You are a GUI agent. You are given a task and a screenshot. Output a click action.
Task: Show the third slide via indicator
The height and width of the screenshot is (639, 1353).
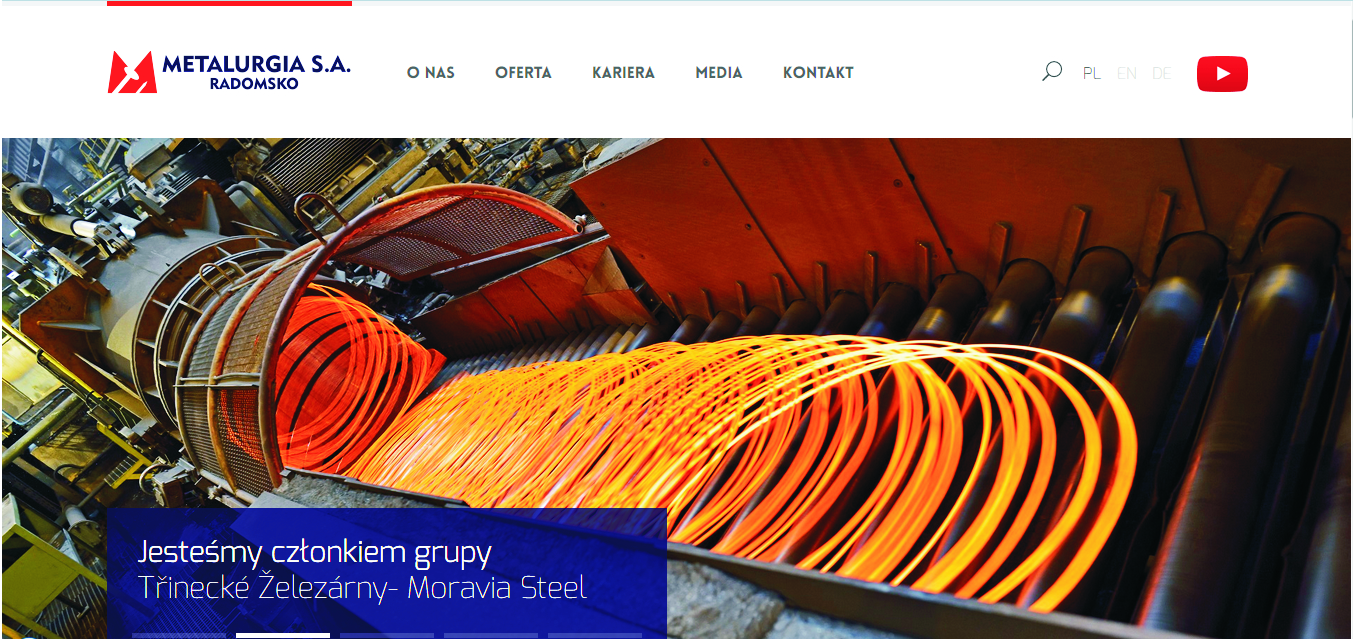pyautogui.click(x=387, y=635)
